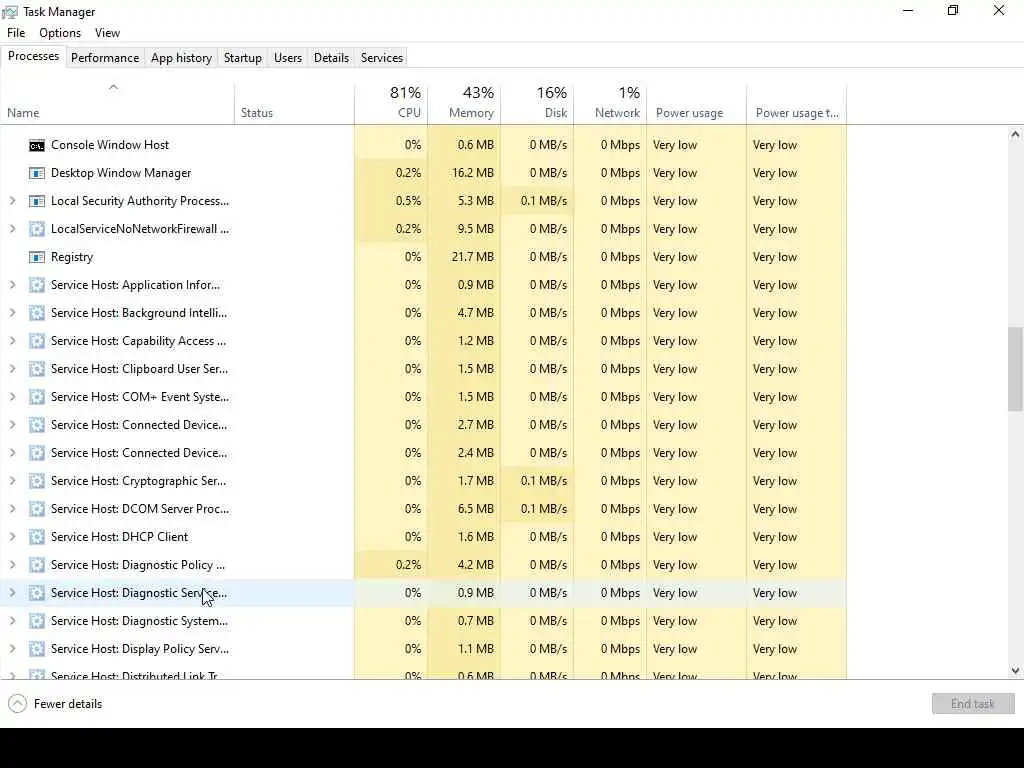Sort by the Disk column header
1024x768 pixels.
click(537, 104)
